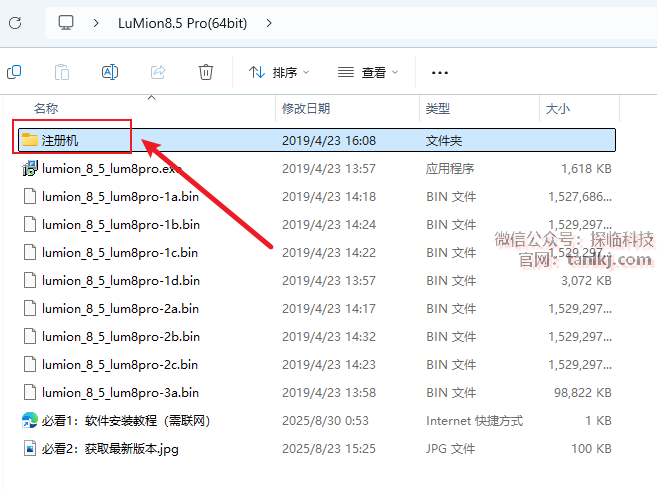
Task: Click the 文件夹 type cell of 注册机
Action: tap(444, 140)
